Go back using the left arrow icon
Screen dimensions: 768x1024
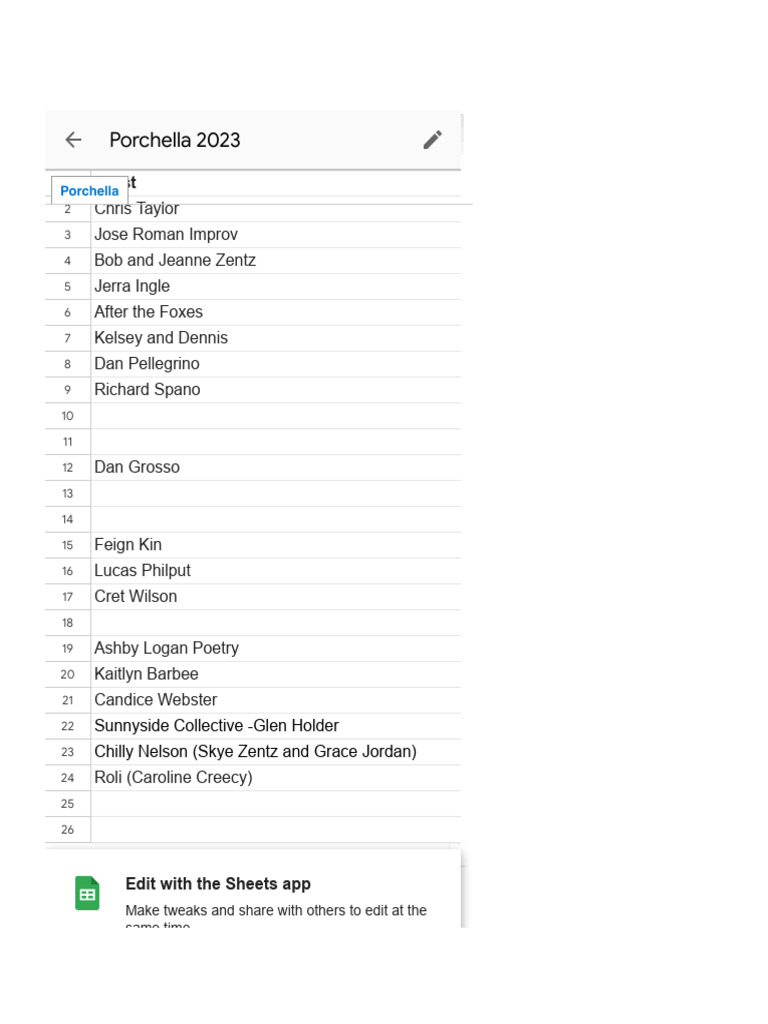tap(74, 140)
